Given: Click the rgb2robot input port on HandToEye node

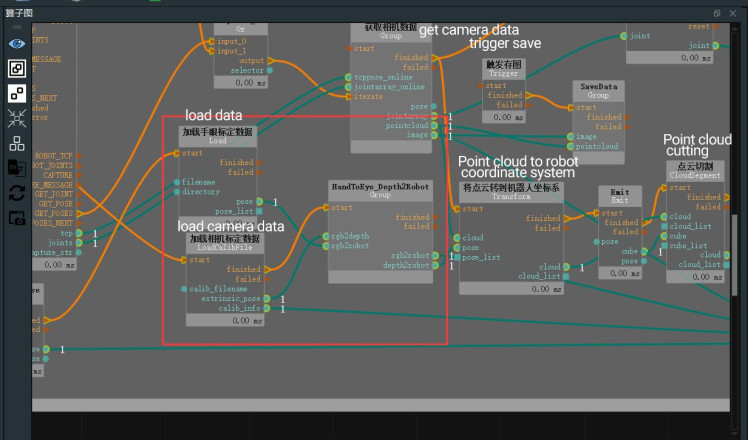Looking at the screenshot, I should tap(326, 246).
